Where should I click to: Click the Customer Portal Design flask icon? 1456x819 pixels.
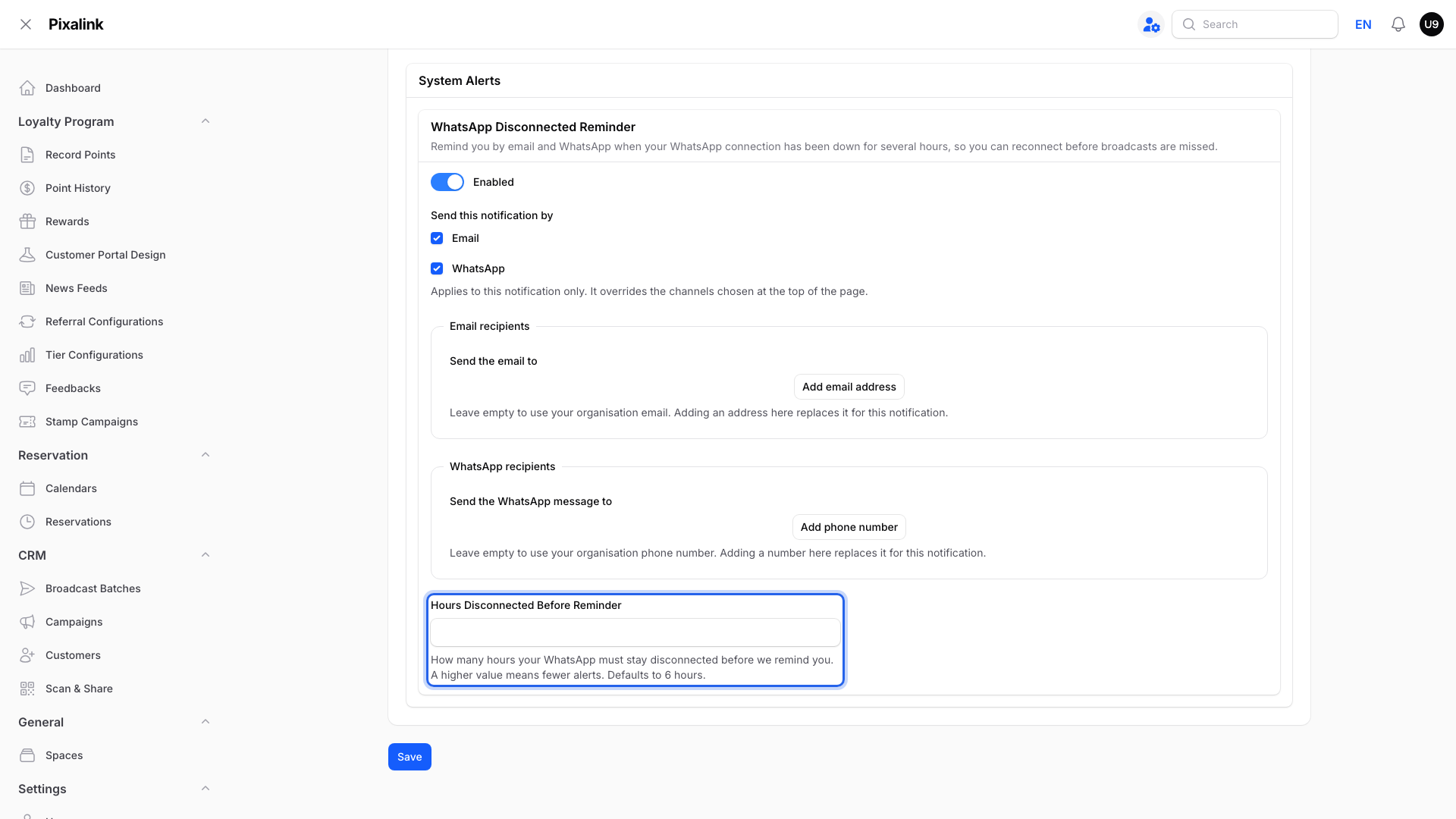27,255
